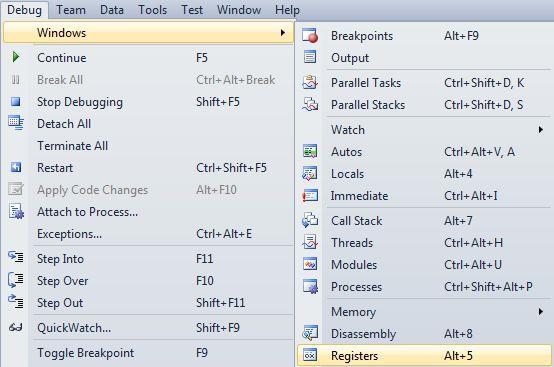Click the Modules window icon
This screenshot has height=367, width=554.
click(x=310, y=265)
